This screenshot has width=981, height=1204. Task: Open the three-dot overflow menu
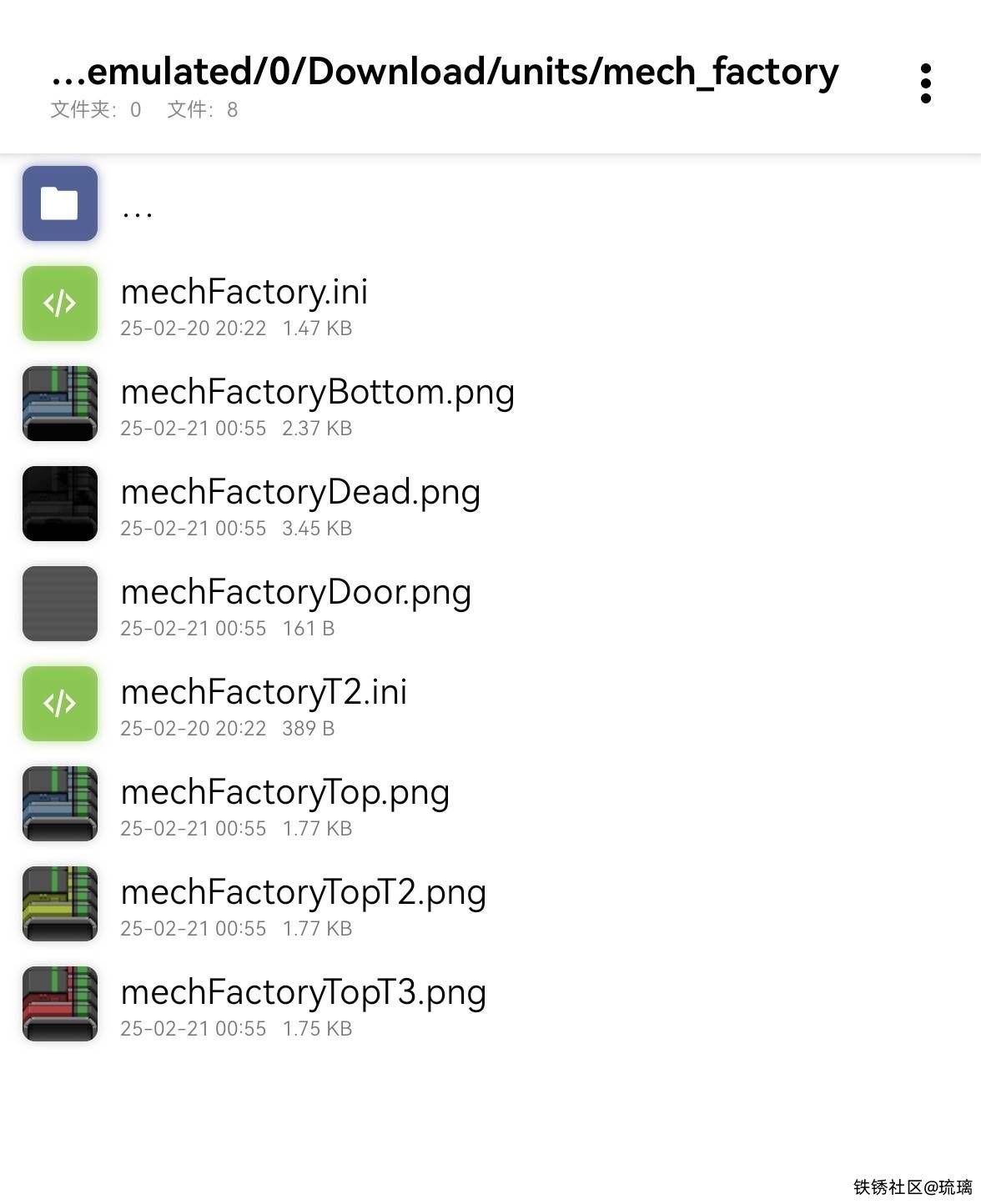(925, 83)
